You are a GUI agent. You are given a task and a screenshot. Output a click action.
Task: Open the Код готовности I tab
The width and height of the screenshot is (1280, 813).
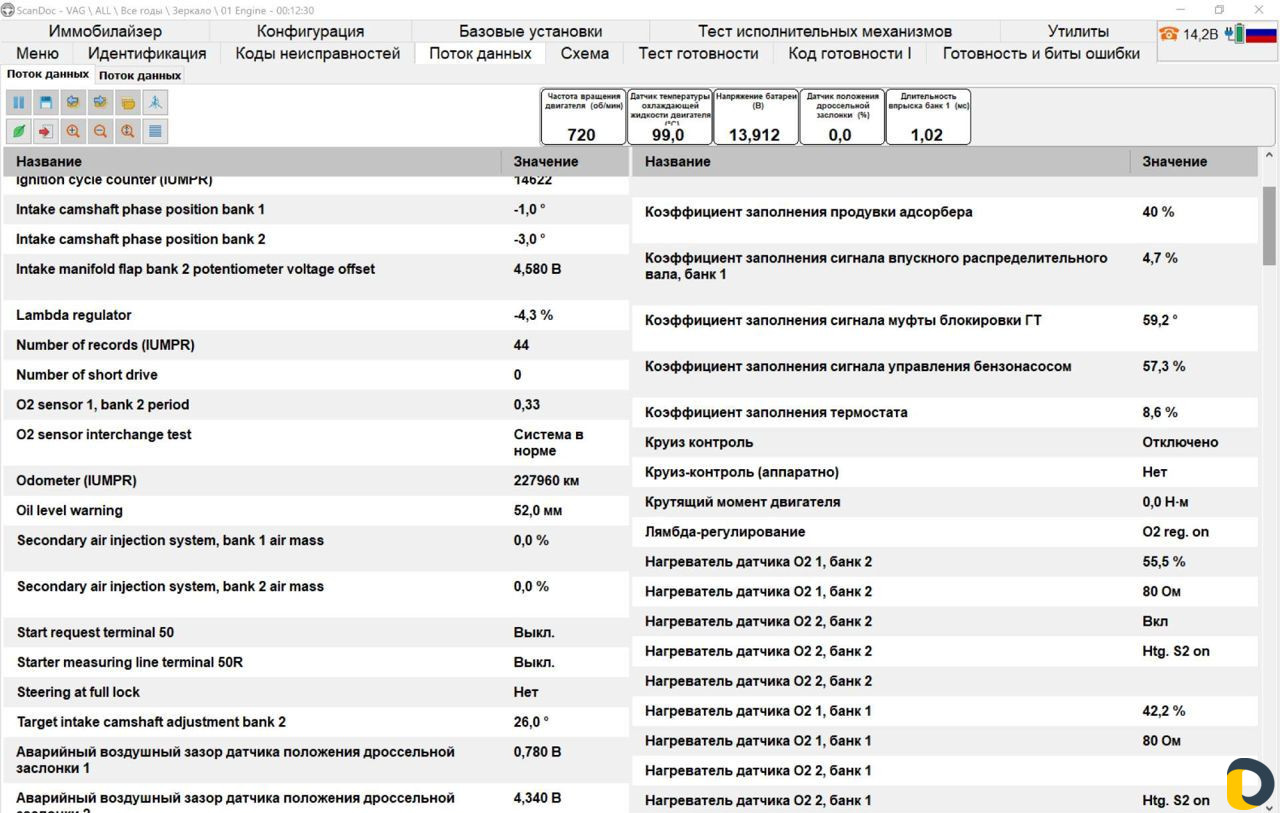tap(850, 53)
